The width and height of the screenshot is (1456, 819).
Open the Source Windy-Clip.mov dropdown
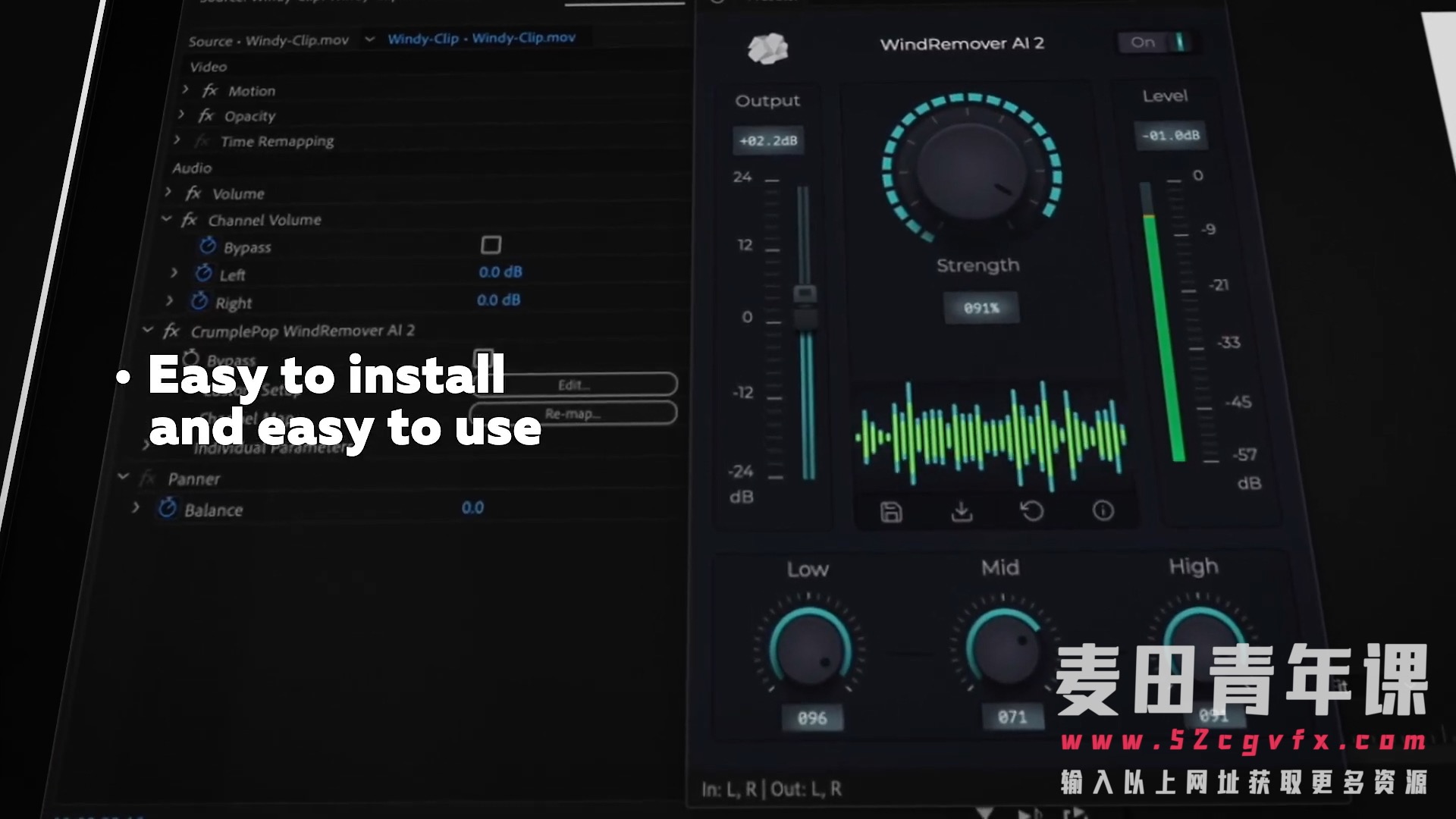point(369,39)
